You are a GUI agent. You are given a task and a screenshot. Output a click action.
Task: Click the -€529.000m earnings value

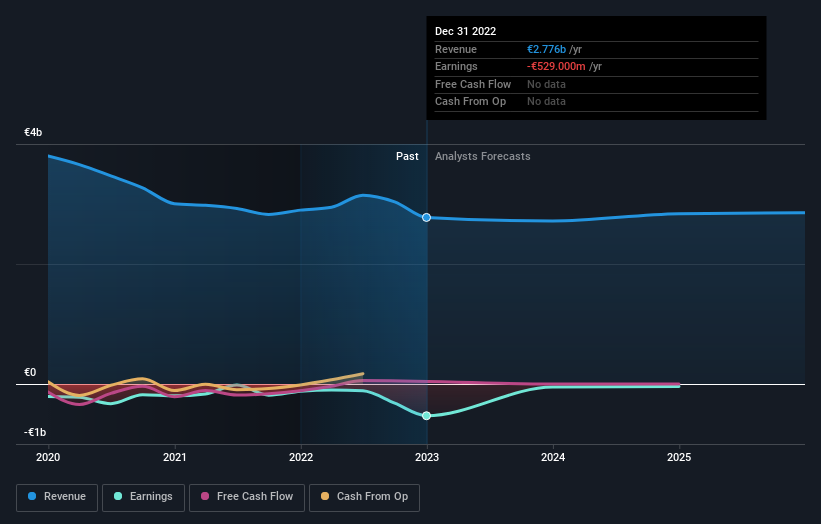(556, 66)
